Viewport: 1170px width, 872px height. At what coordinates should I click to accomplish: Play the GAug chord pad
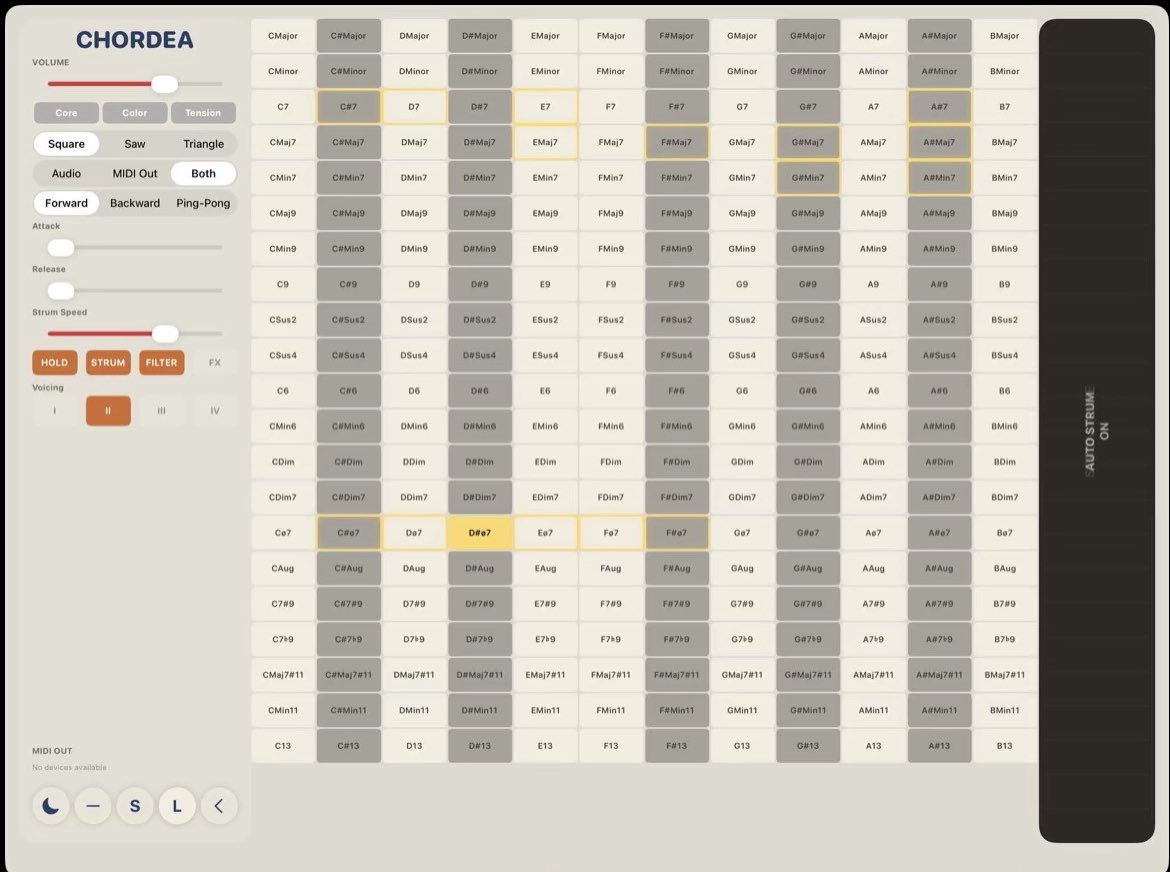(x=742, y=568)
